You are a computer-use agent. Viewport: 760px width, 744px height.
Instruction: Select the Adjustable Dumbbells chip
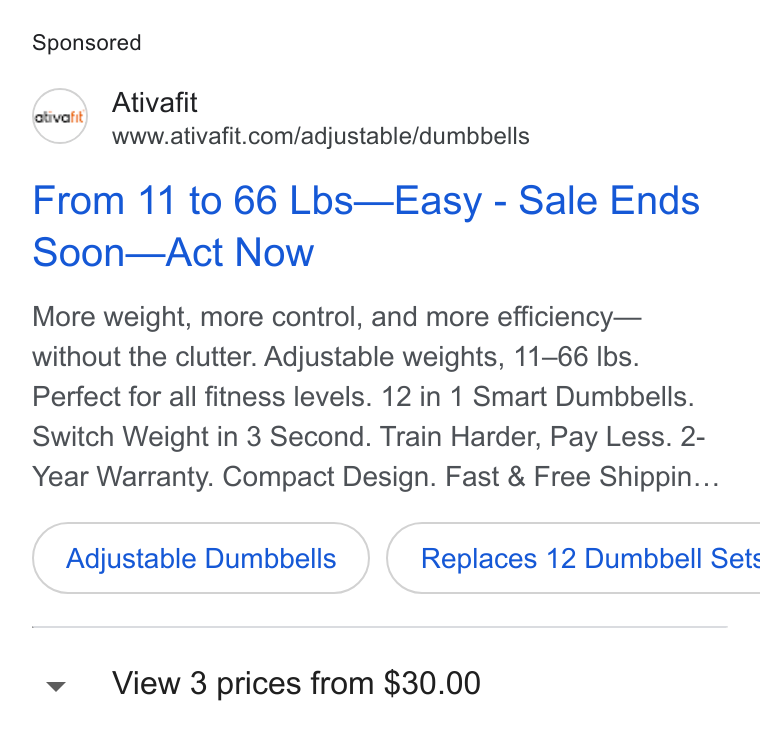coord(201,558)
